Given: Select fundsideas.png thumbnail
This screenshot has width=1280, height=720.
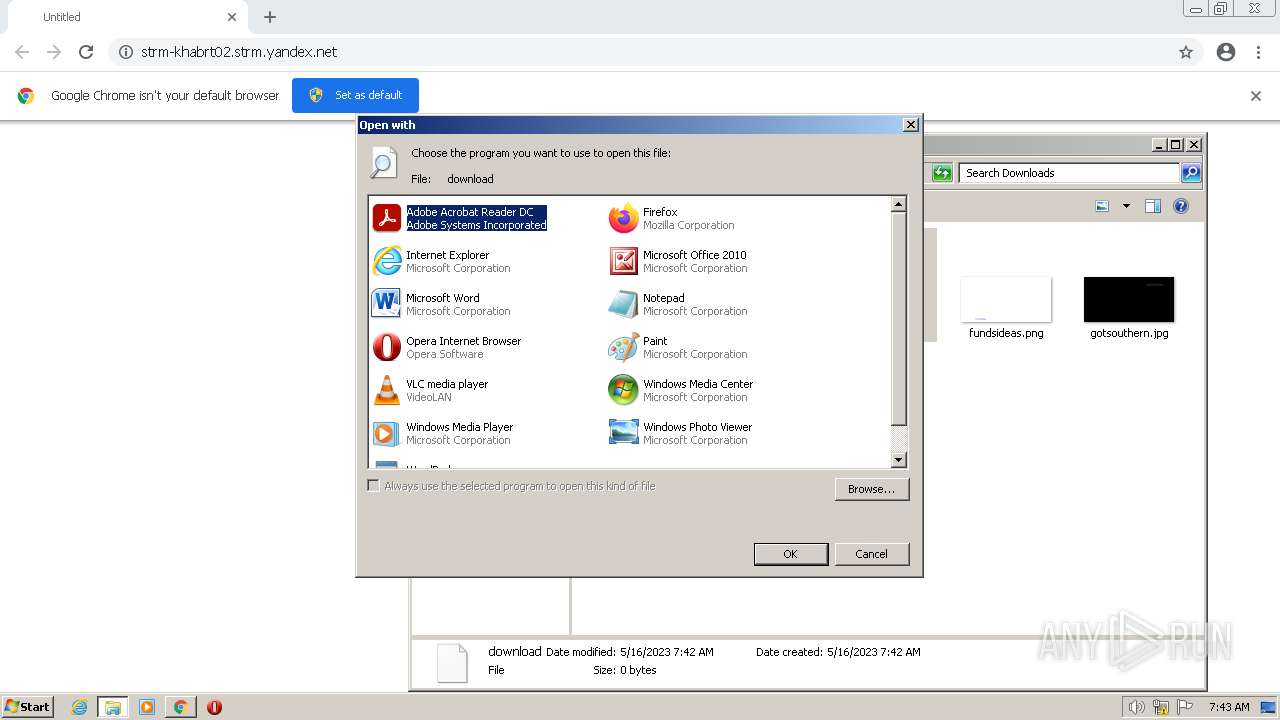Looking at the screenshot, I should [x=1006, y=300].
